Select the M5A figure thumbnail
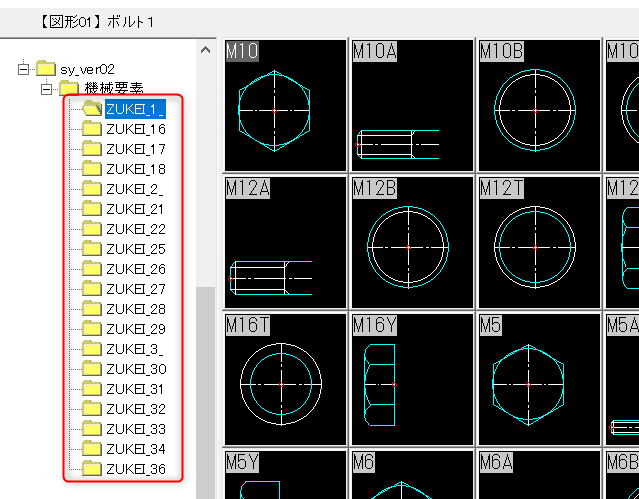This screenshot has width=639, height=499. point(622,380)
